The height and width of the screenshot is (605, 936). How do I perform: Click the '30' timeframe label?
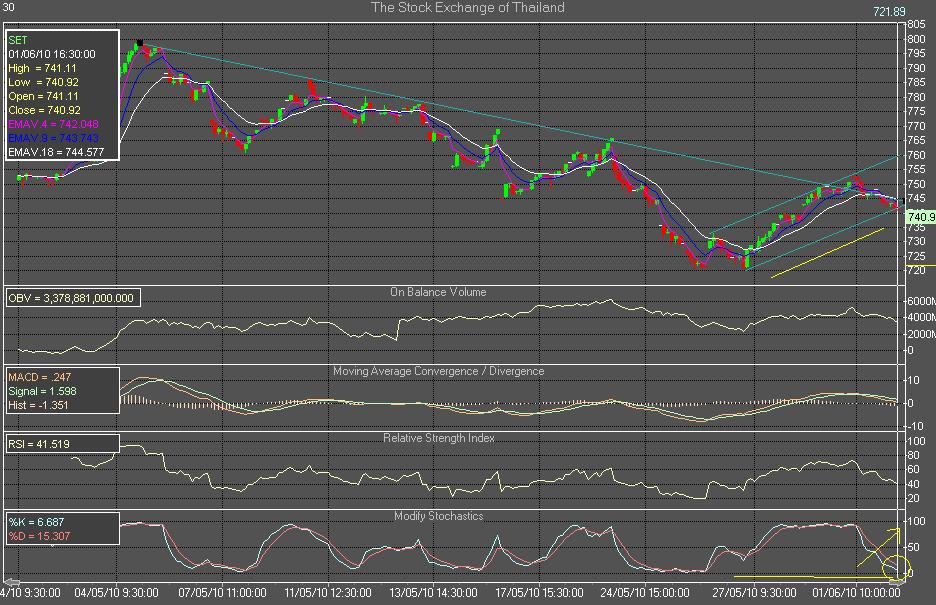tap(8, 7)
